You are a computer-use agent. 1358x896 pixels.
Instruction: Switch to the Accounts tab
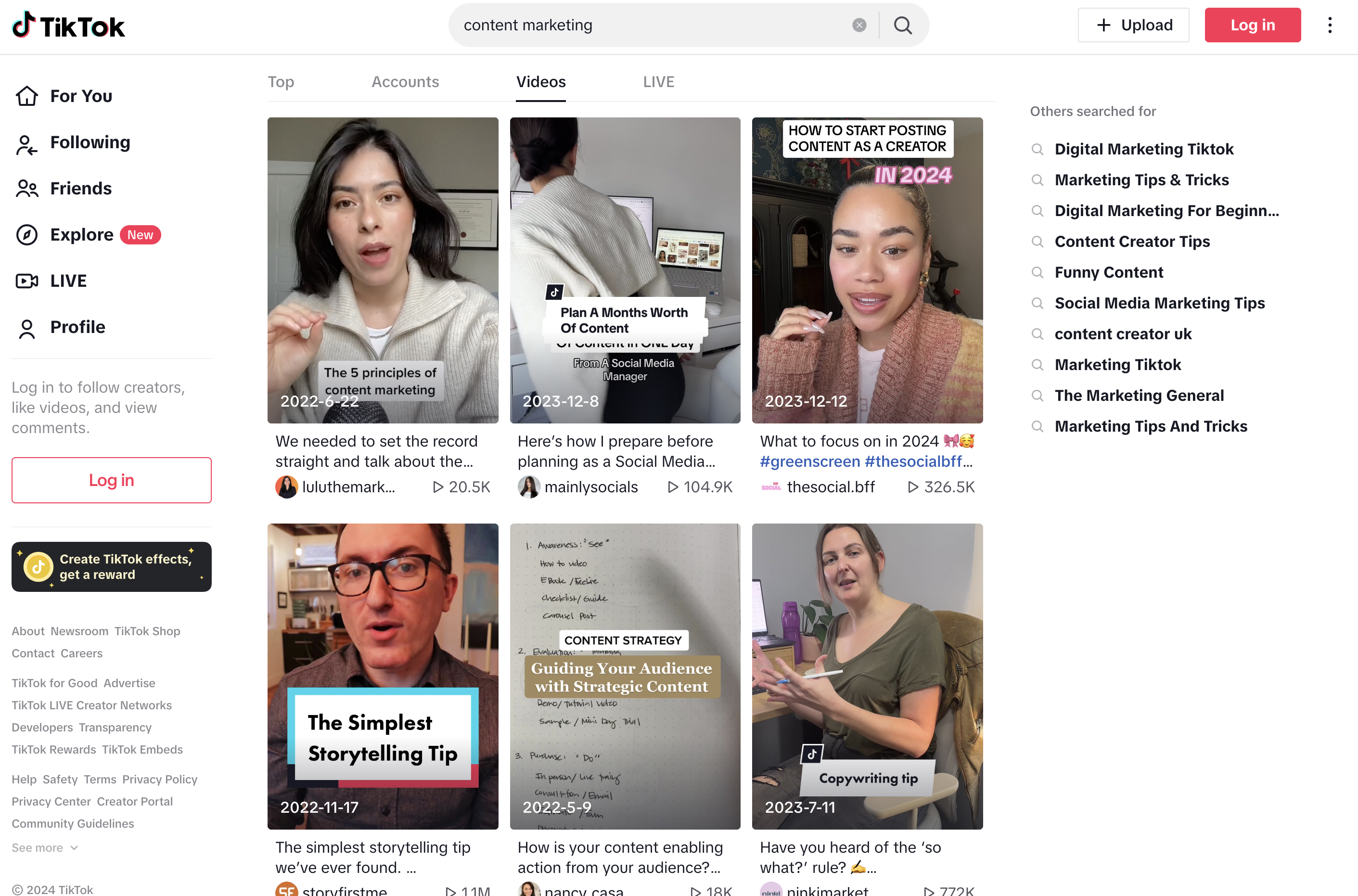coord(405,82)
